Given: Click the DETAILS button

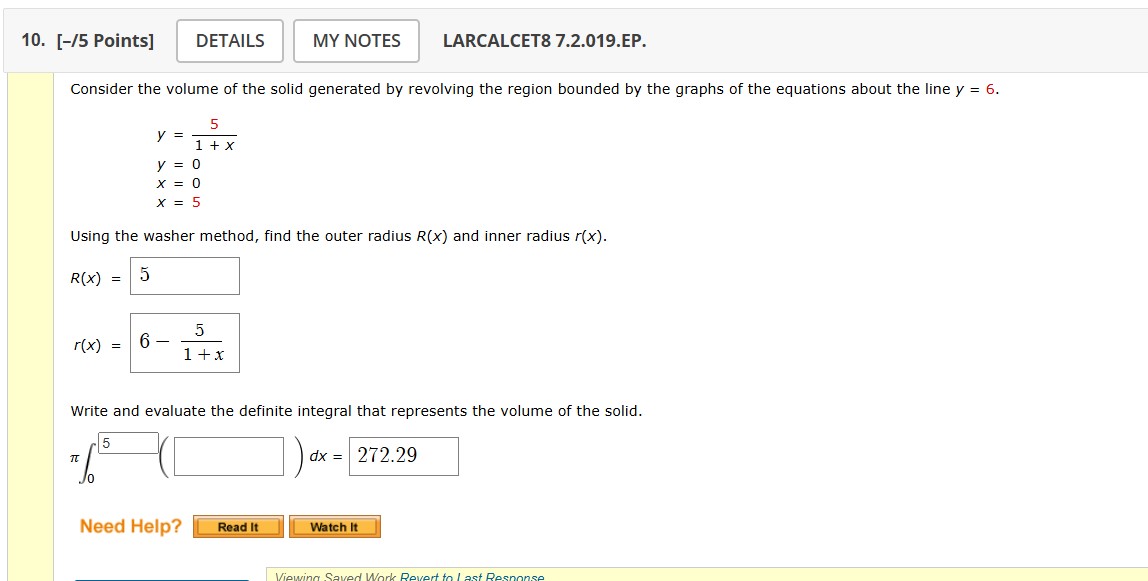Looking at the screenshot, I should click(x=229, y=40).
